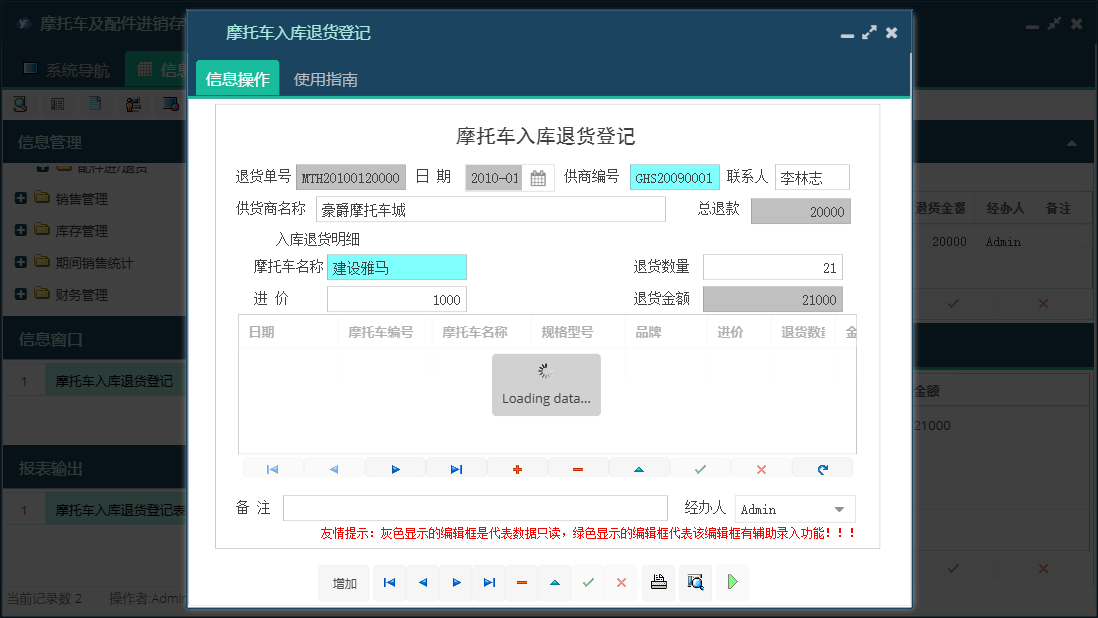Open the print dialog via printer icon
1098x618 pixels.
658,583
